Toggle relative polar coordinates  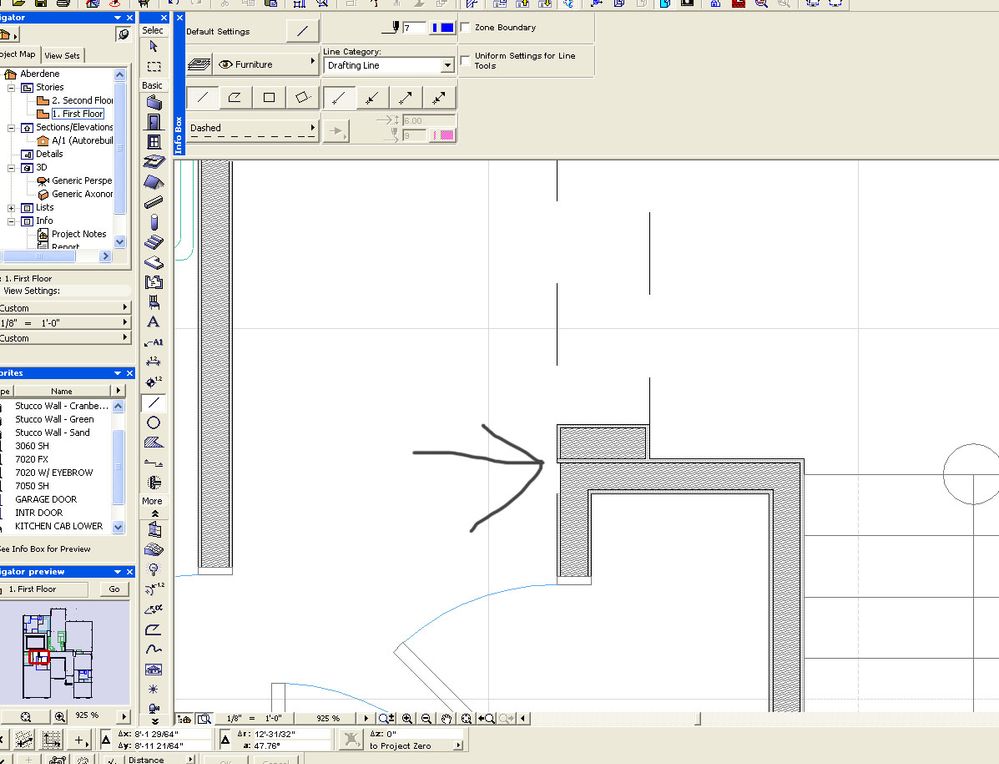pos(225,740)
